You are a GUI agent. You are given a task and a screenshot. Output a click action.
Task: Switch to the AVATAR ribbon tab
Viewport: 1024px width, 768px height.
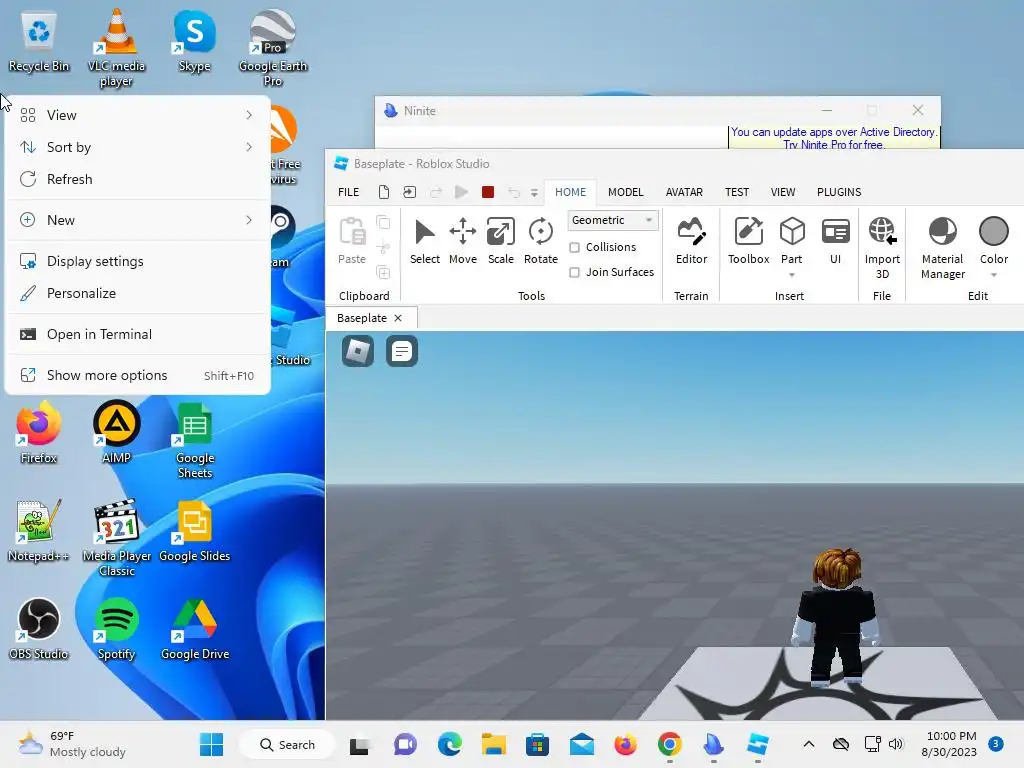click(684, 192)
